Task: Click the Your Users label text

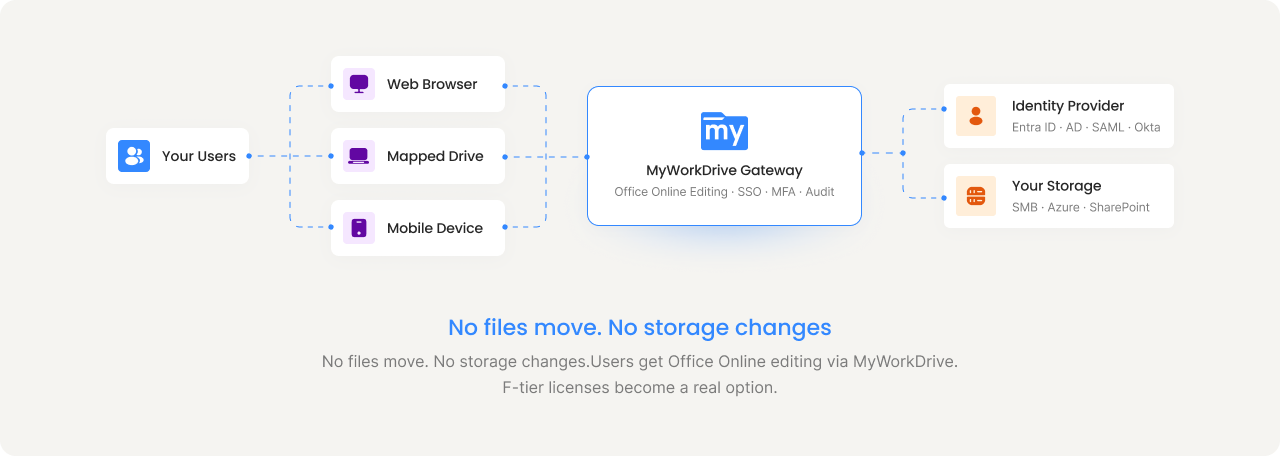Action: (x=198, y=156)
